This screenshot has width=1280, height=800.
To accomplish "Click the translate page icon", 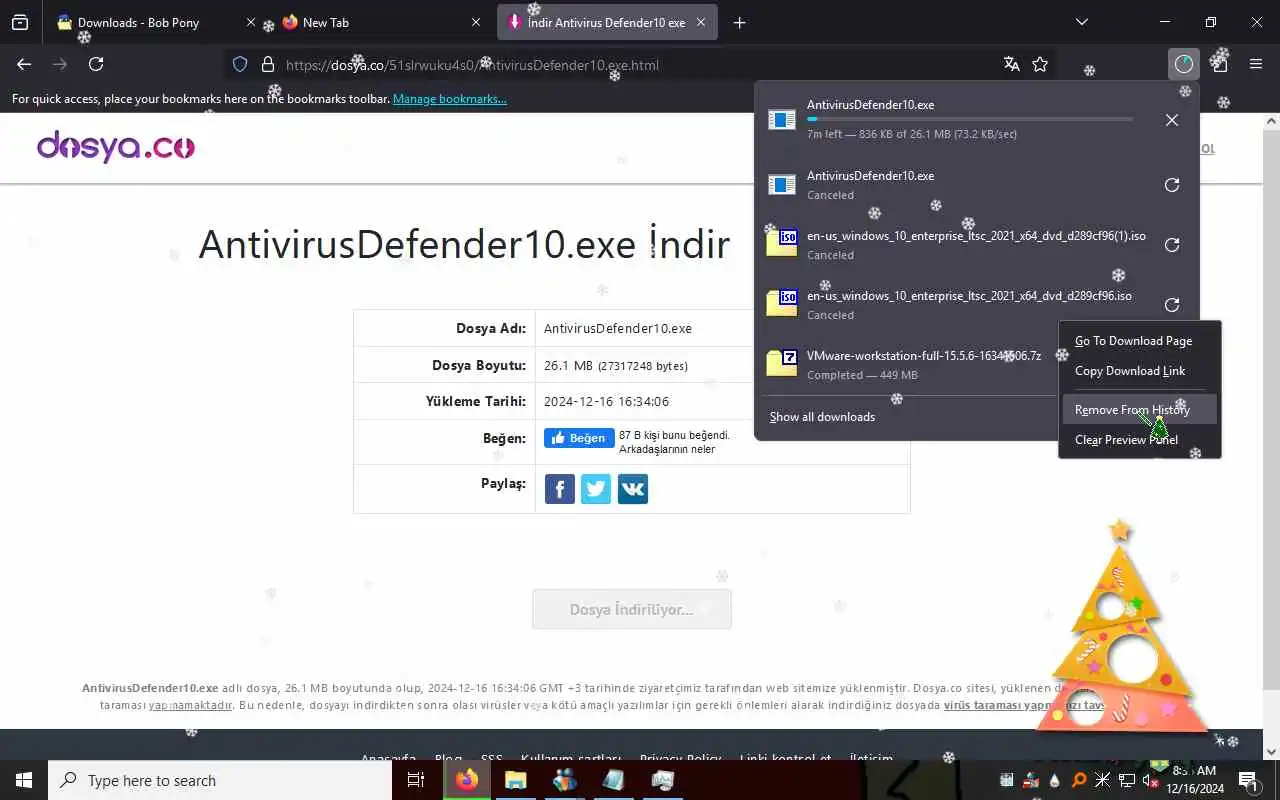I will pyautogui.click(x=1011, y=64).
